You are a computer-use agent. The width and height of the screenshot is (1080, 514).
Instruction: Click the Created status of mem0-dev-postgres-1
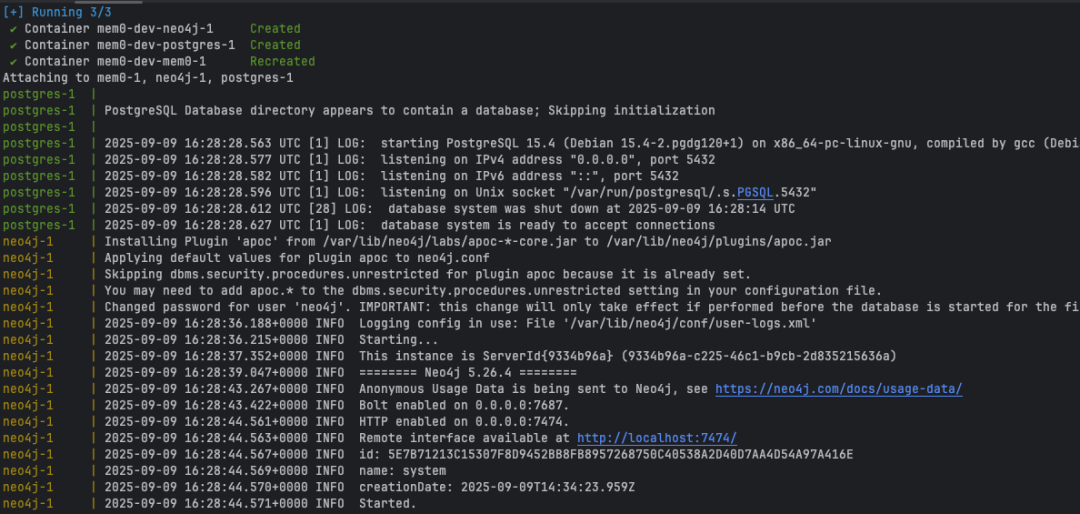click(x=275, y=45)
